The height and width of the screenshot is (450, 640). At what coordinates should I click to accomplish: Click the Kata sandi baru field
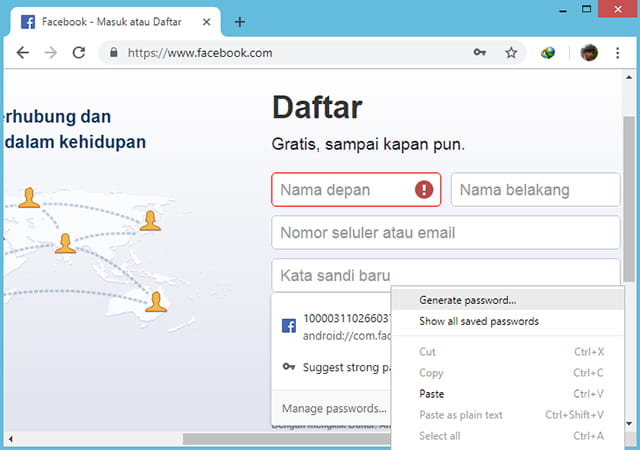(x=446, y=275)
